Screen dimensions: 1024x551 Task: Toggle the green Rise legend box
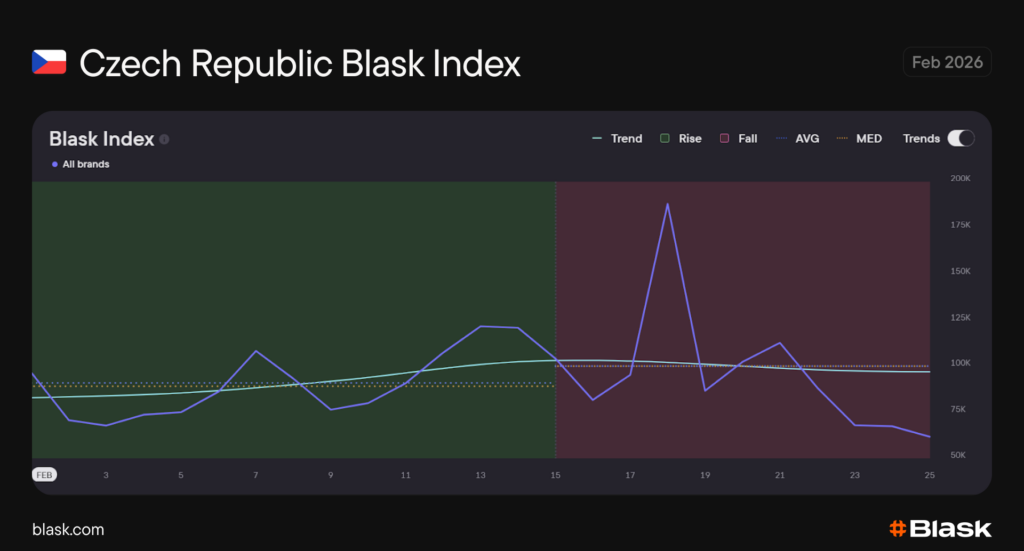[664, 139]
